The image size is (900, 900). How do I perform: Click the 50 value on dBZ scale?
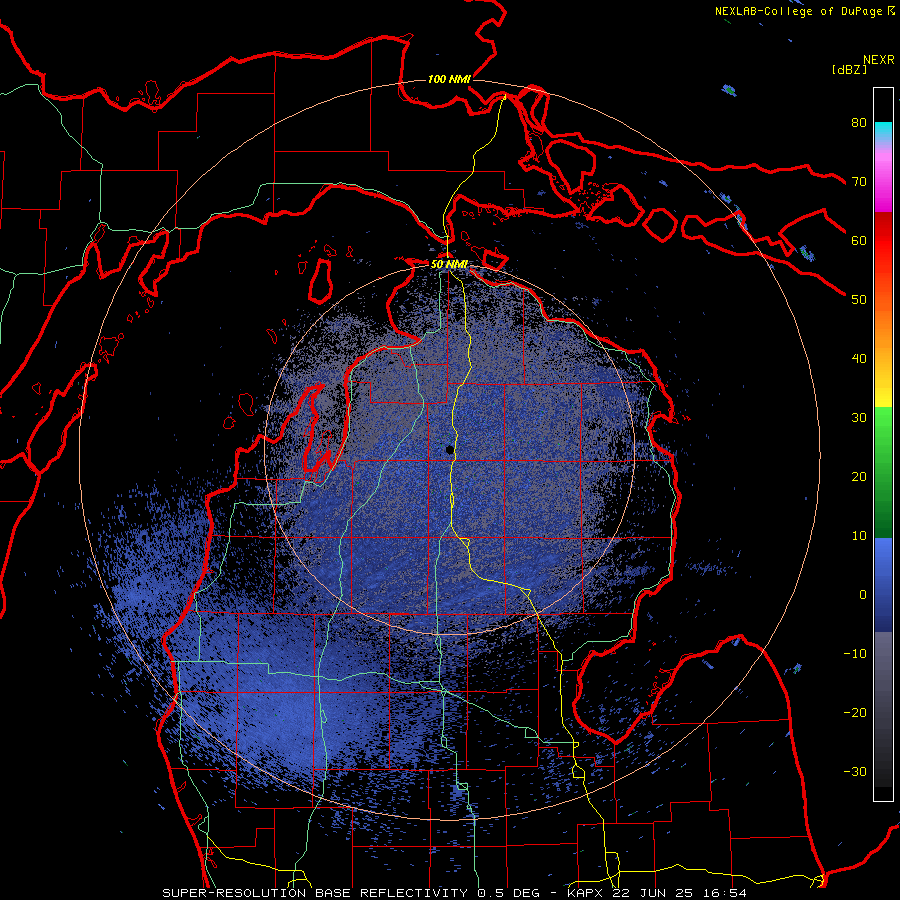point(859,300)
